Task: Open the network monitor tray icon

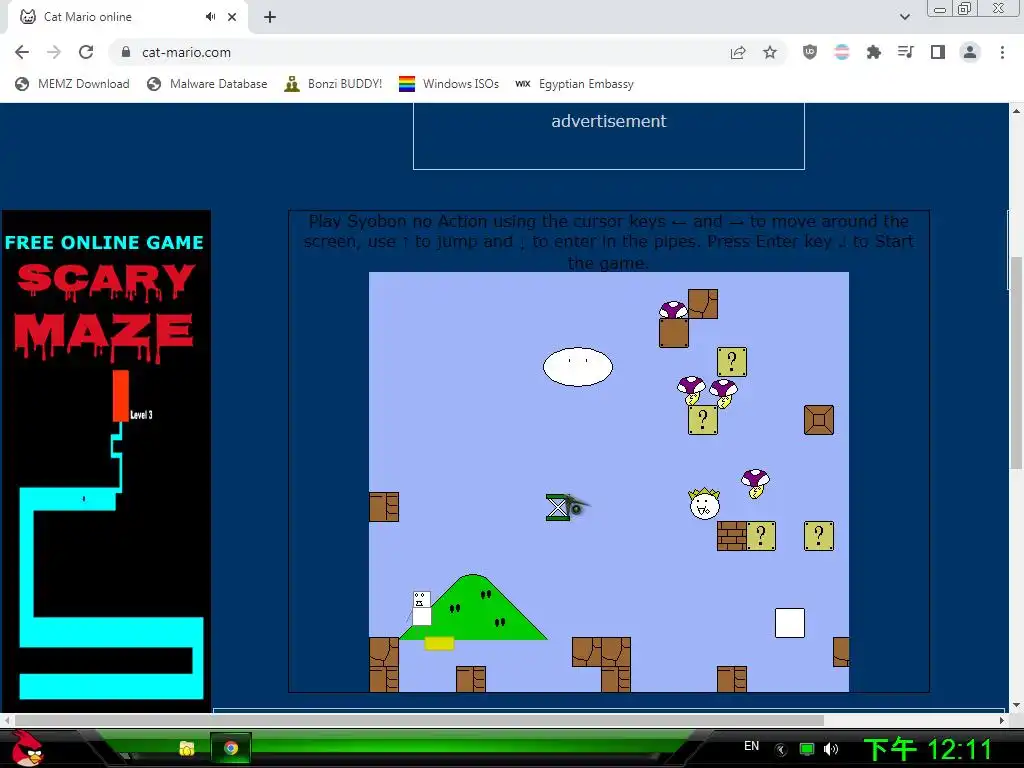Action: [807, 749]
